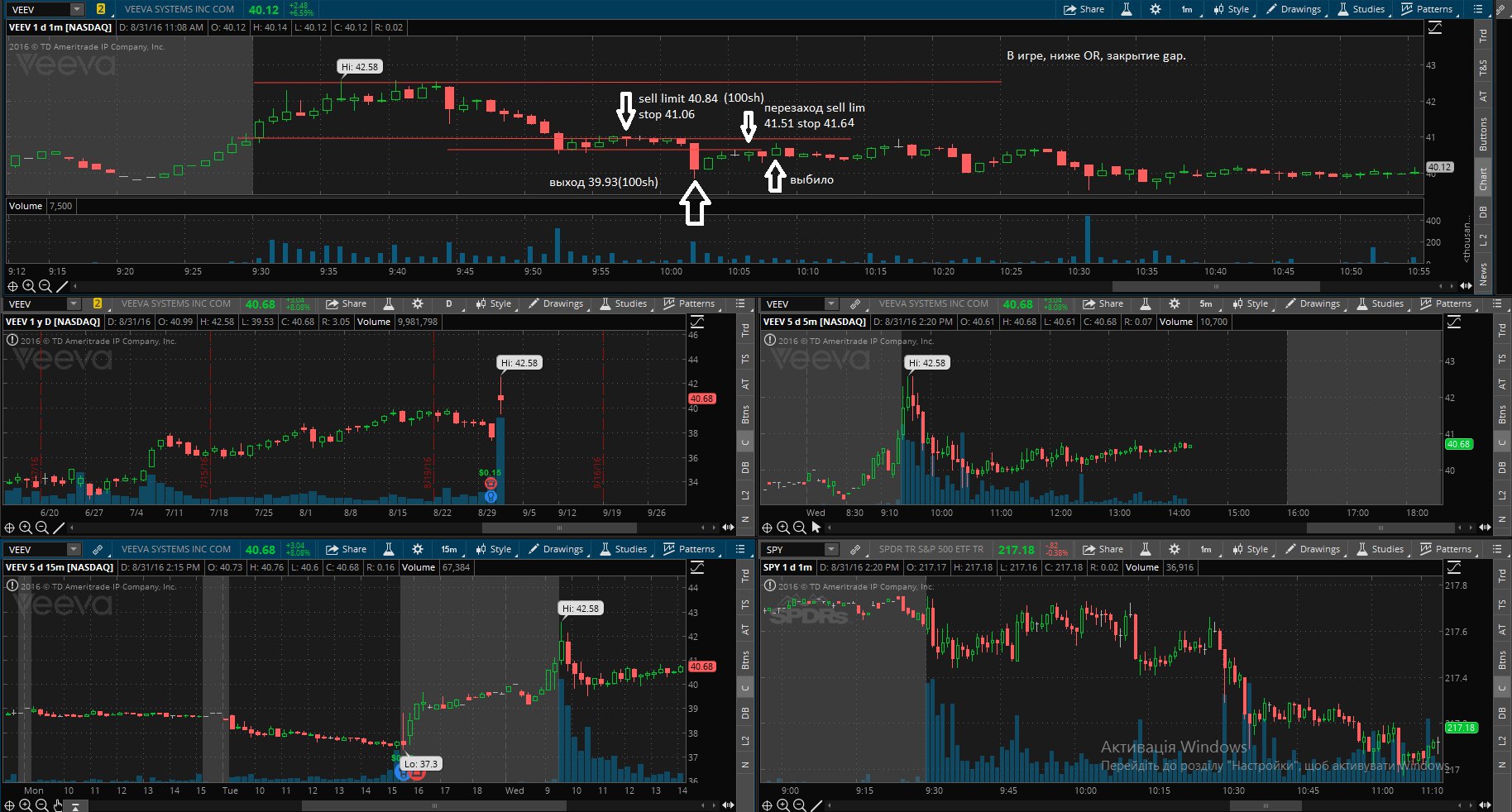This screenshot has height=812, width=1512.
Task: Click symbol link icon on VEEV 15m chart
Action: (98, 549)
